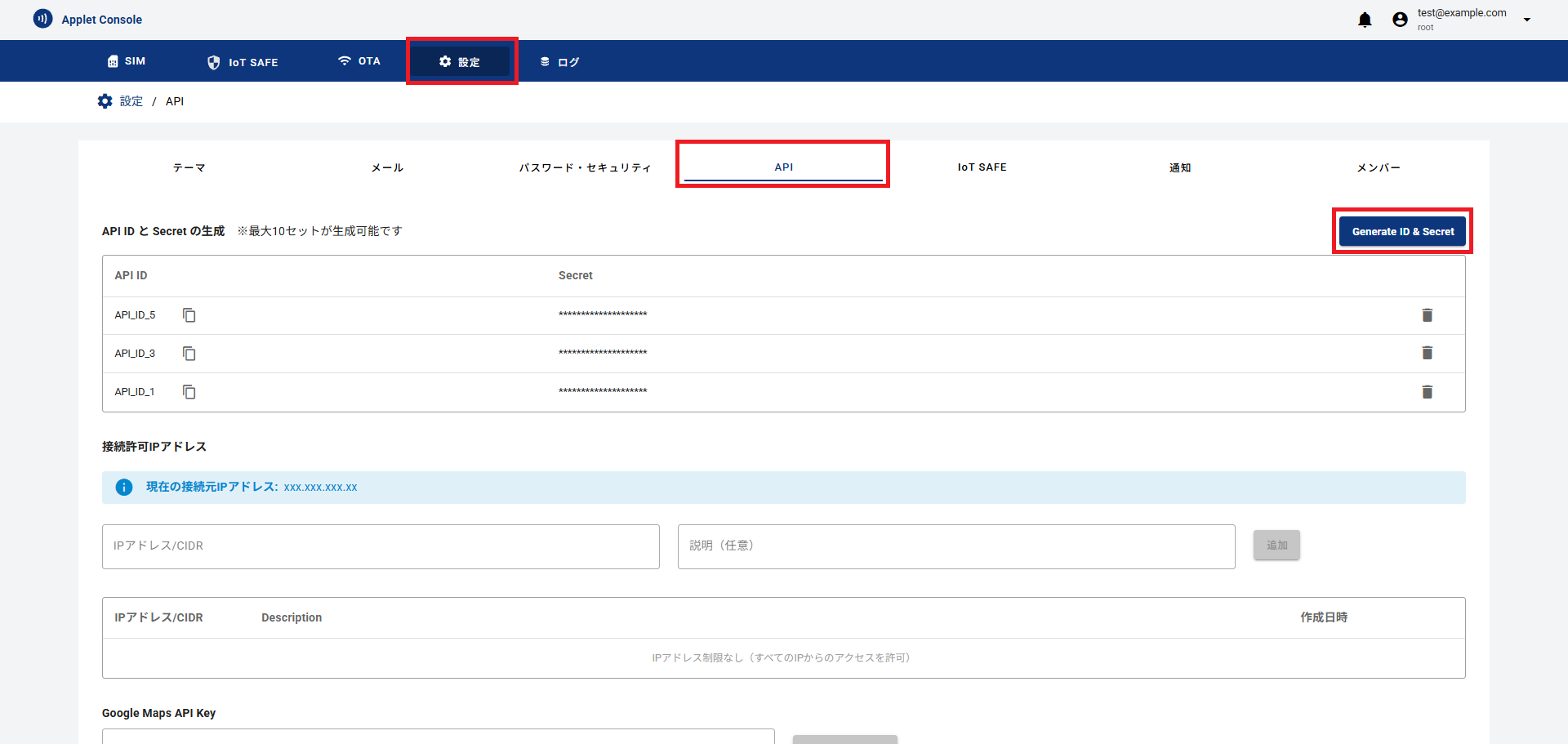The image size is (1568, 744).
Task: Expand the user account dropdown arrow
Action: click(1526, 20)
